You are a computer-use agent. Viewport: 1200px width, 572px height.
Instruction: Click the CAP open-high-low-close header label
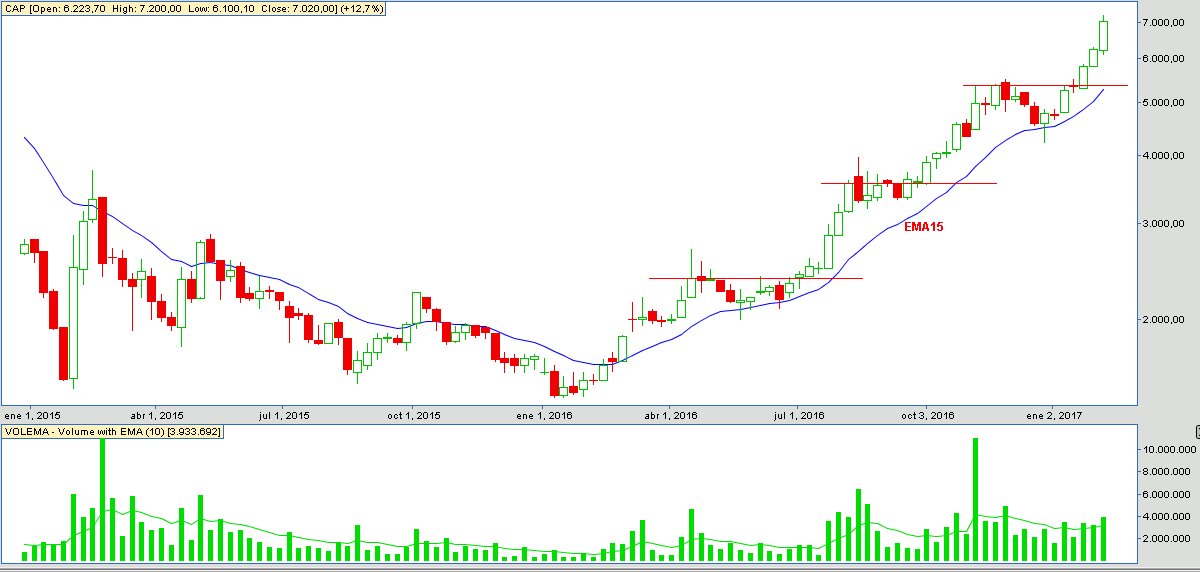[x=195, y=9]
